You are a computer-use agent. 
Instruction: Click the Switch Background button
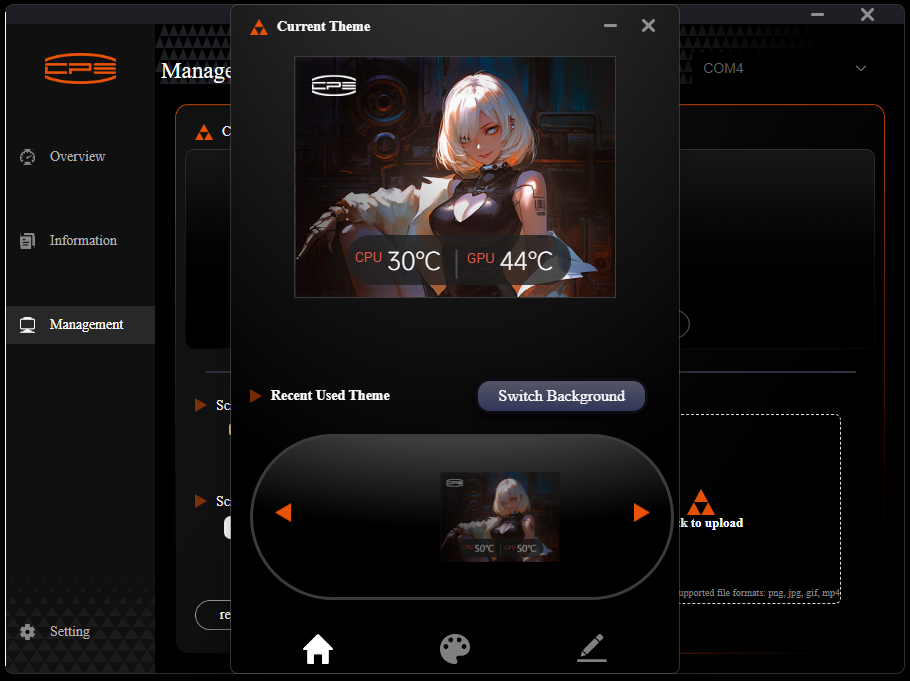[x=561, y=396]
